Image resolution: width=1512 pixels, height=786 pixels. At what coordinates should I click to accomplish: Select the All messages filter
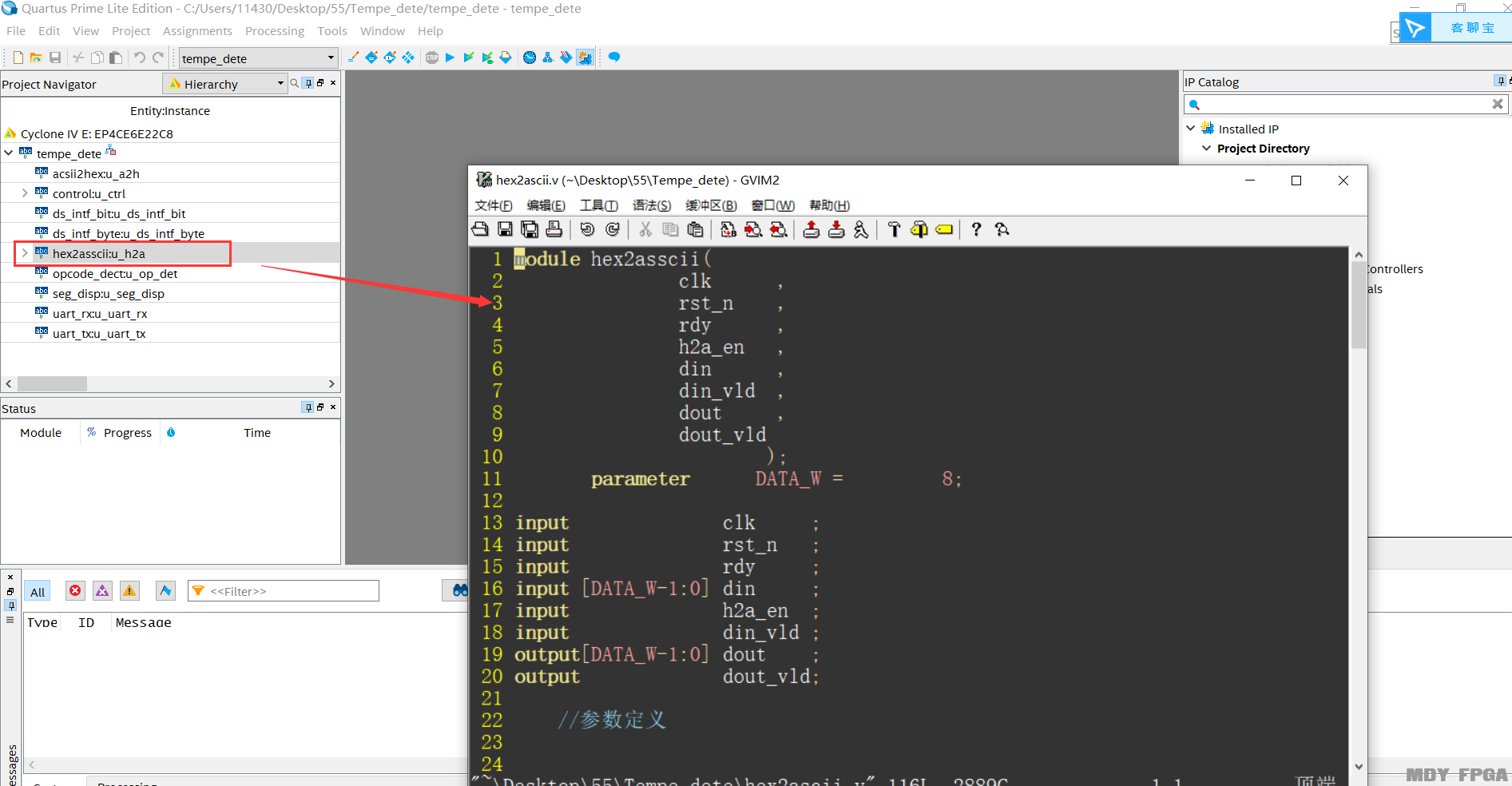coord(38,591)
